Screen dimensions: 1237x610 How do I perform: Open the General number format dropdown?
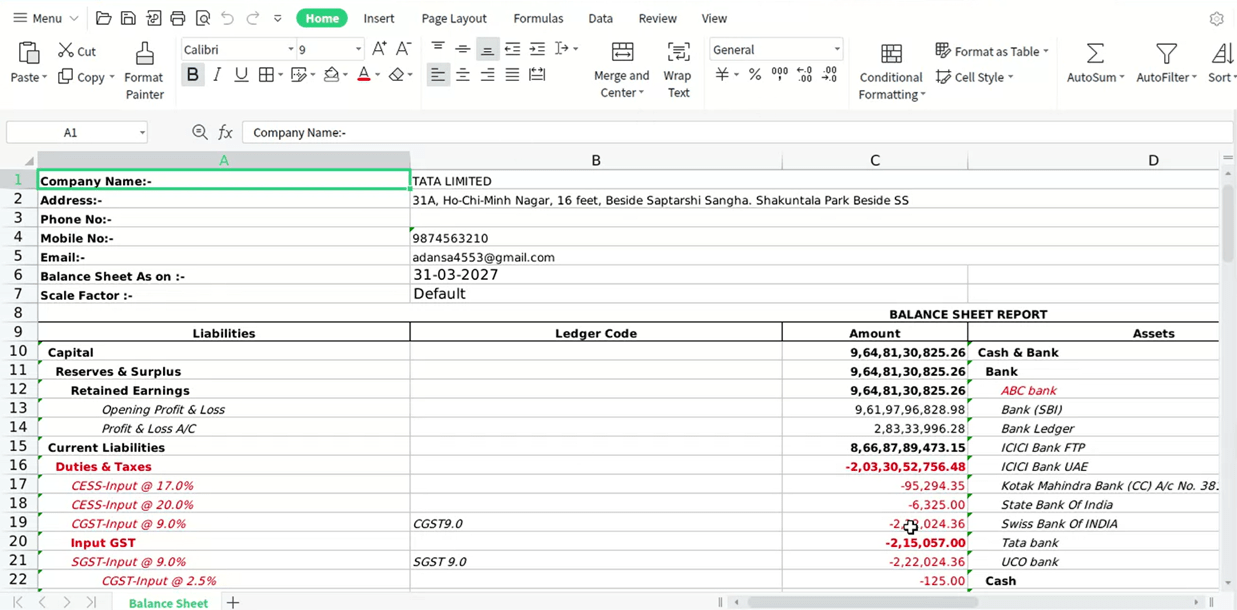point(837,49)
